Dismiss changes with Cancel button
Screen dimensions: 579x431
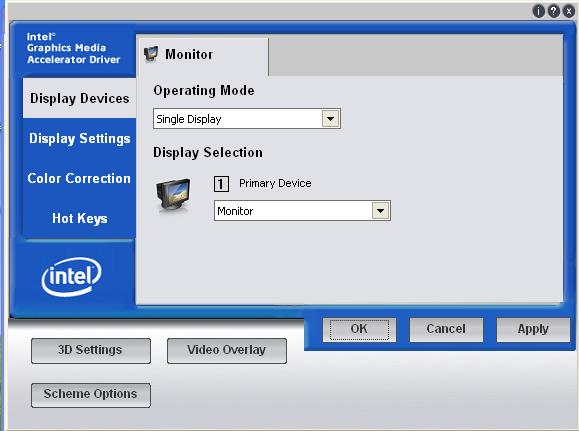[x=446, y=329]
